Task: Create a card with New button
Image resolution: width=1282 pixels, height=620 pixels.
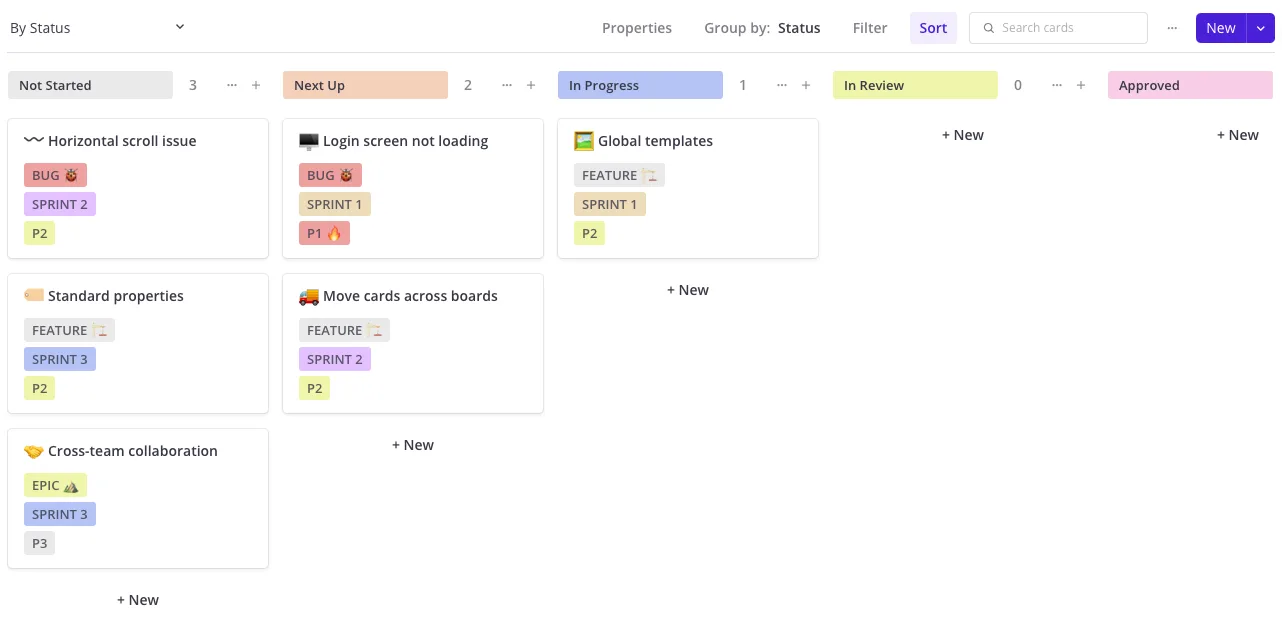Action: pos(1221,28)
